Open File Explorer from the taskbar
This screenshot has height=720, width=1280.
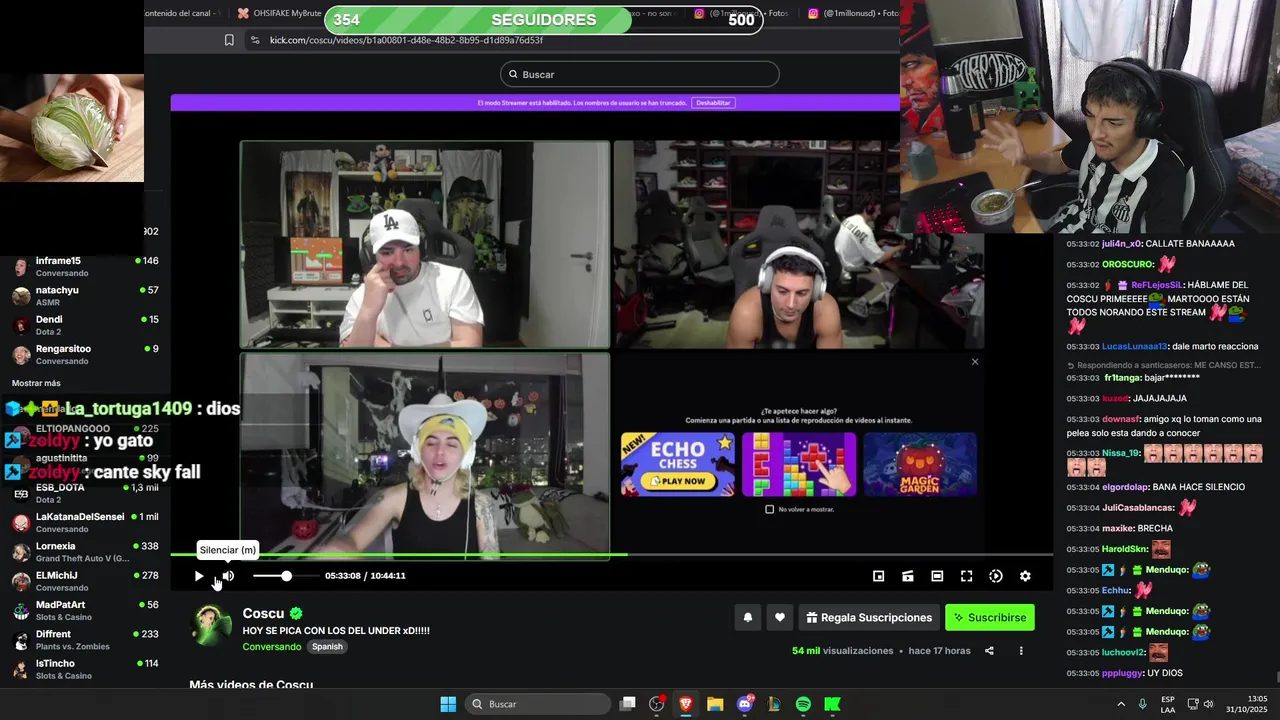pos(715,704)
